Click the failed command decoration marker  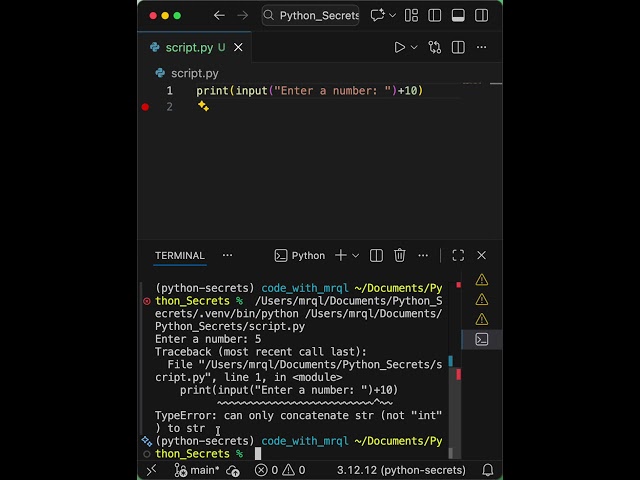[x=147, y=301]
